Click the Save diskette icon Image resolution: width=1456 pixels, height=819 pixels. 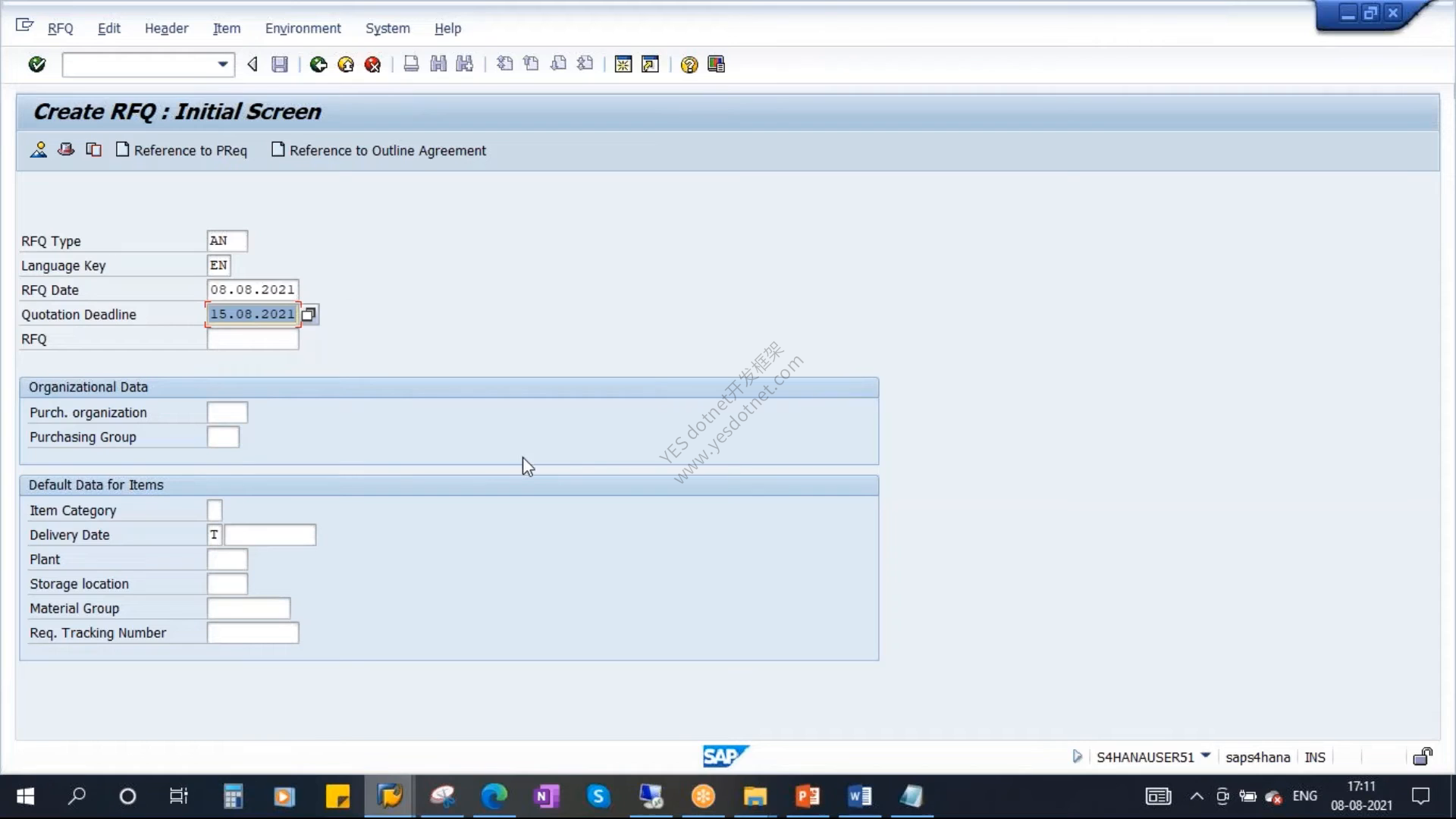[280, 64]
